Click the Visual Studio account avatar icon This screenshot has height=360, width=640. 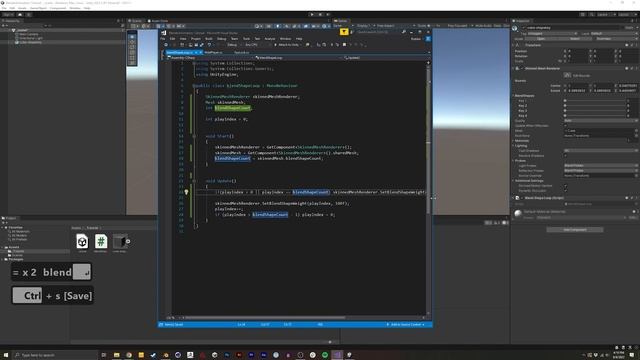tap(428, 39)
